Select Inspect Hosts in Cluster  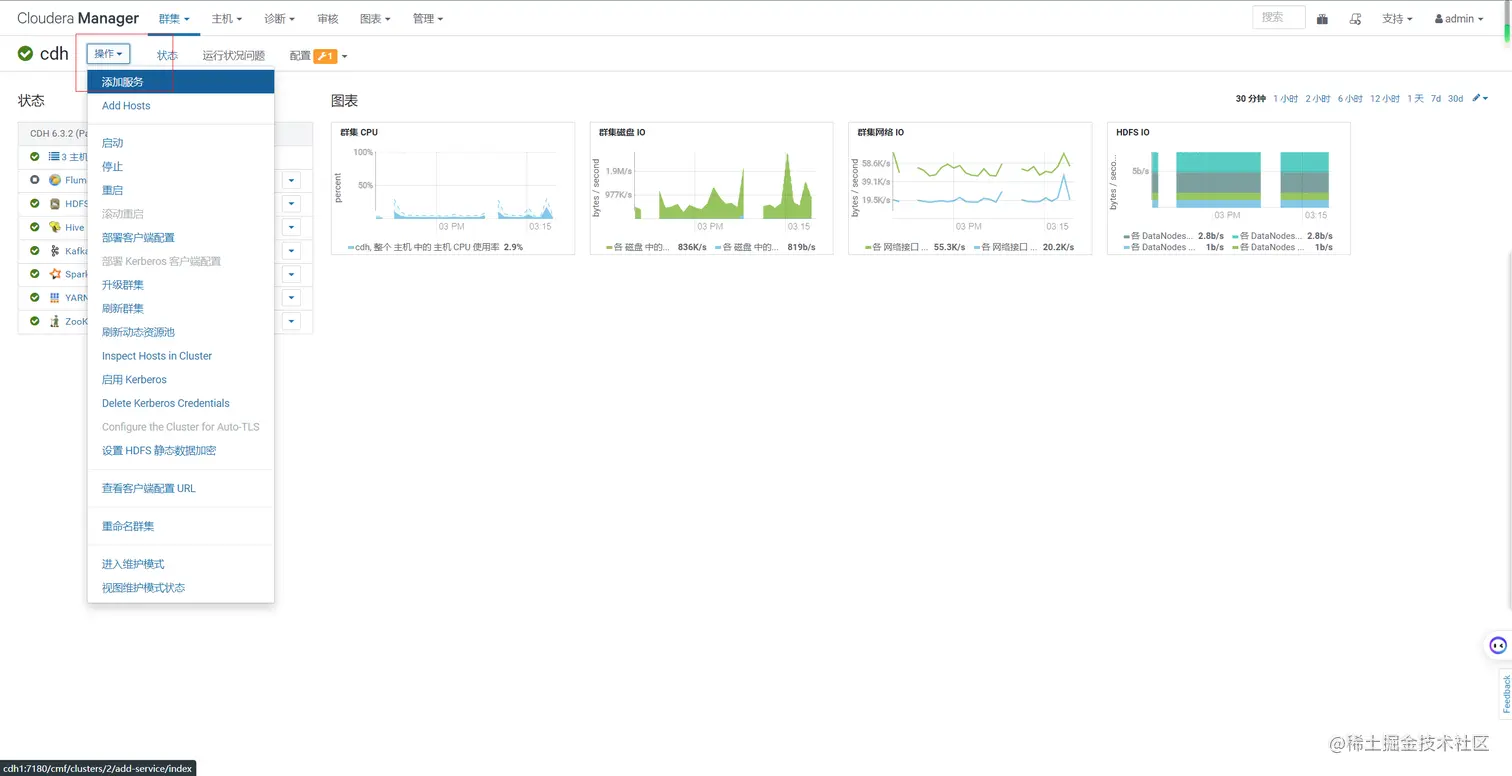(181, 356)
